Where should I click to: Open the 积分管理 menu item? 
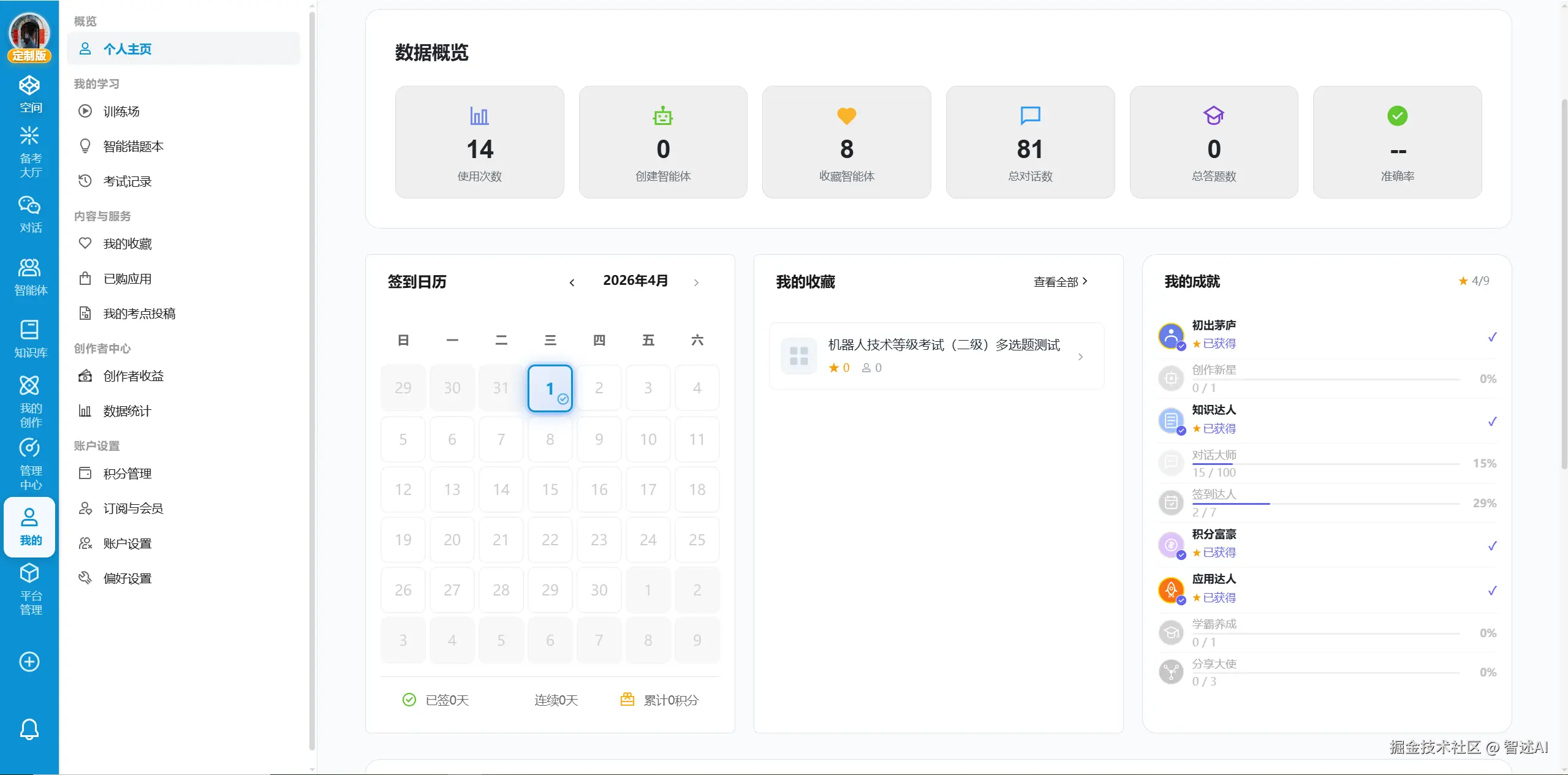point(127,474)
